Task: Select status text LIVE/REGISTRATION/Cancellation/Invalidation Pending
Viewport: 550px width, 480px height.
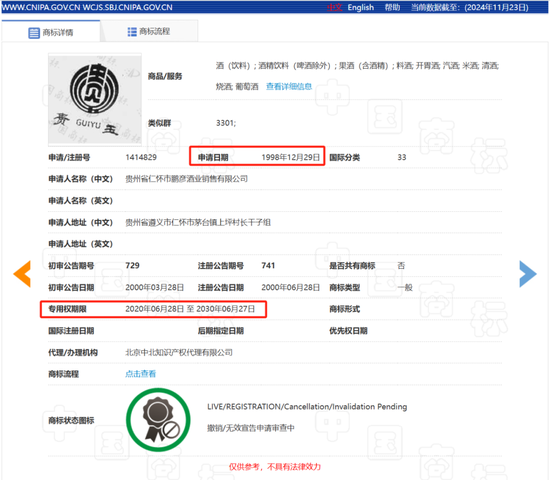Action: 307,407
